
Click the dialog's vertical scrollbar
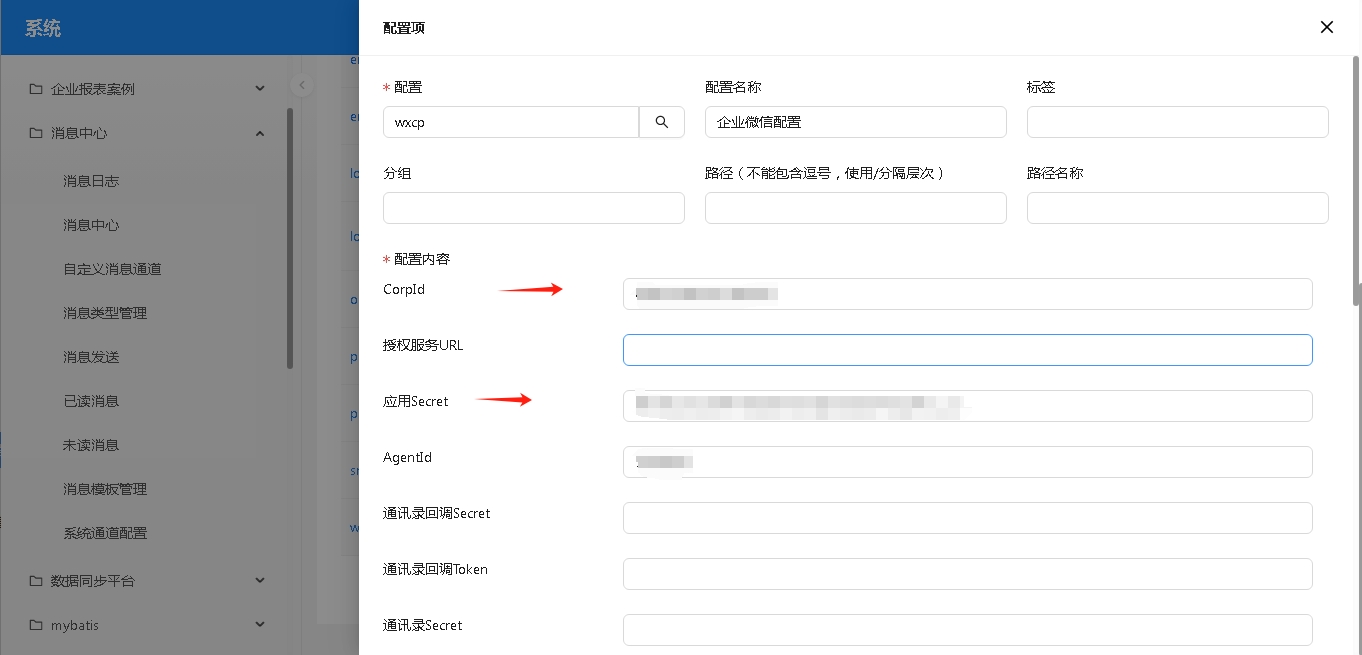(x=1357, y=180)
